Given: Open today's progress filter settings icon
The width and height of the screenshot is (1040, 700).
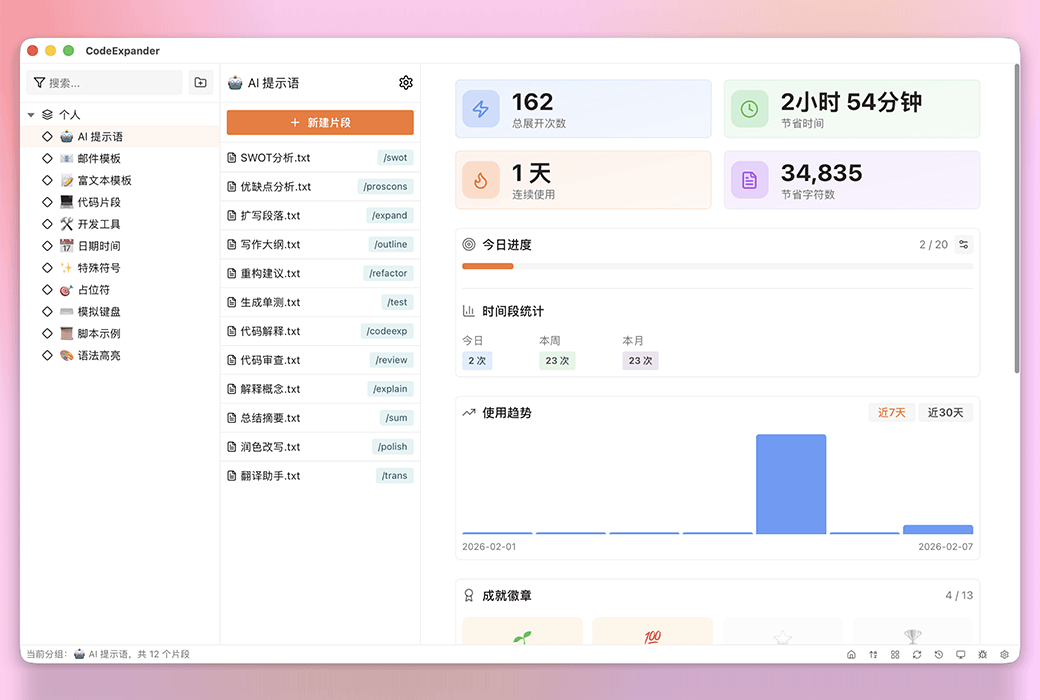Looking at the screenshot, I should pyautogui.click(x=964, y=243).
